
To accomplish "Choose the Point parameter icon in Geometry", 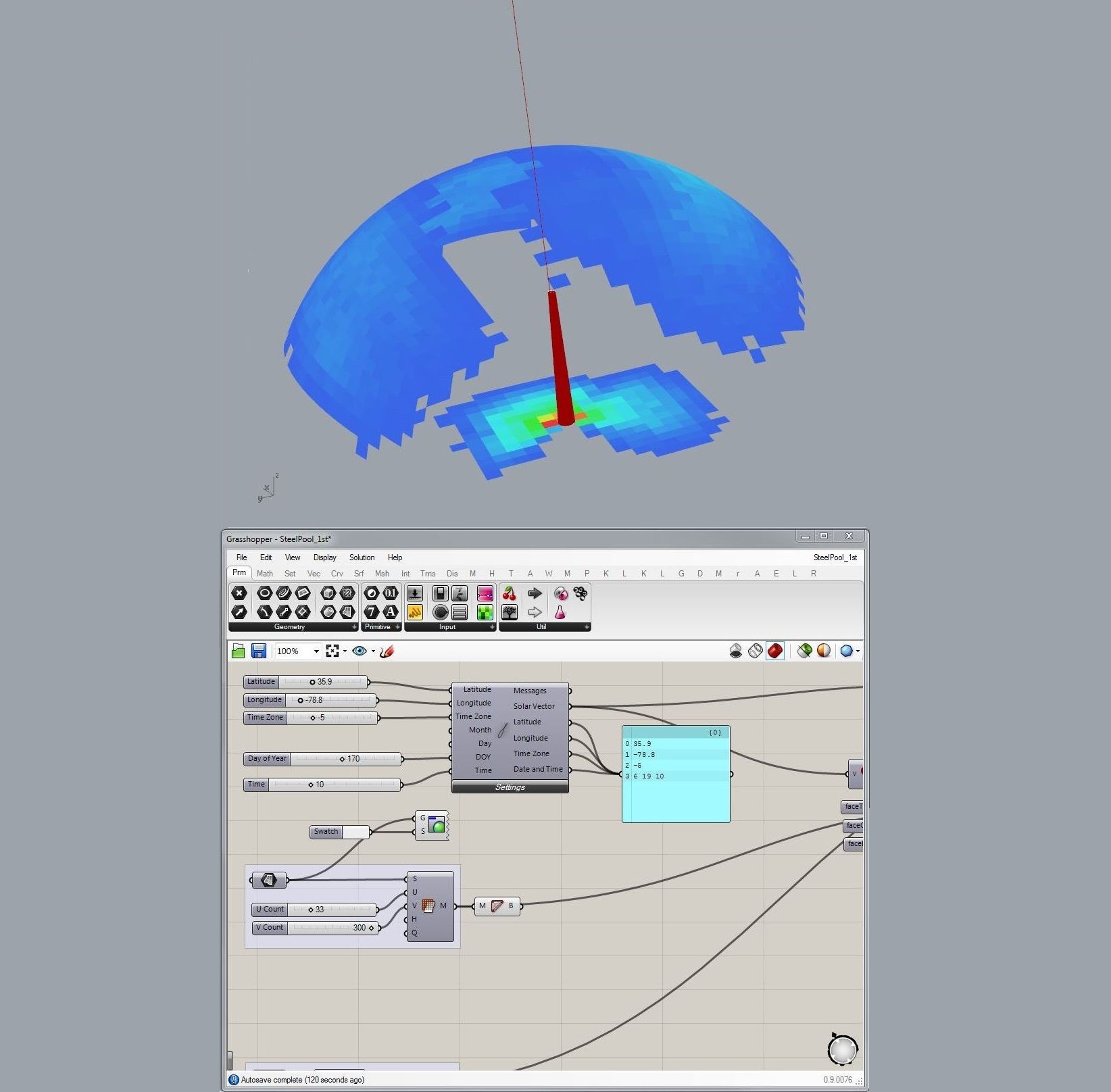I will 239,593.
